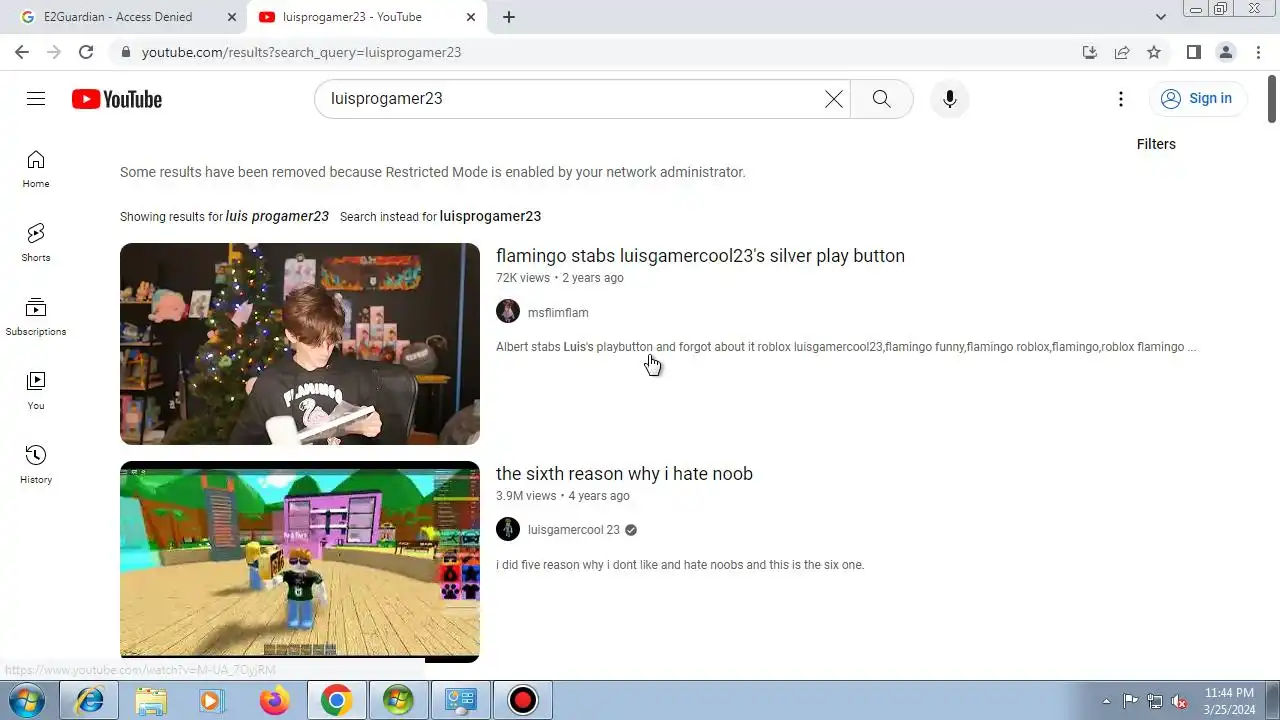Show hidden system tray icons arrow

coord(1106,701)
